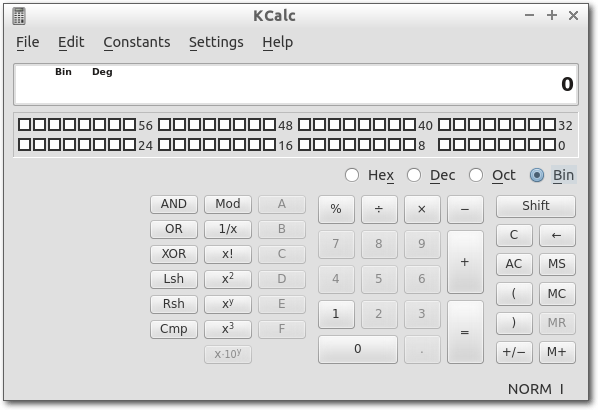
Task: Open the Settings menu
Action: [216, 42]
